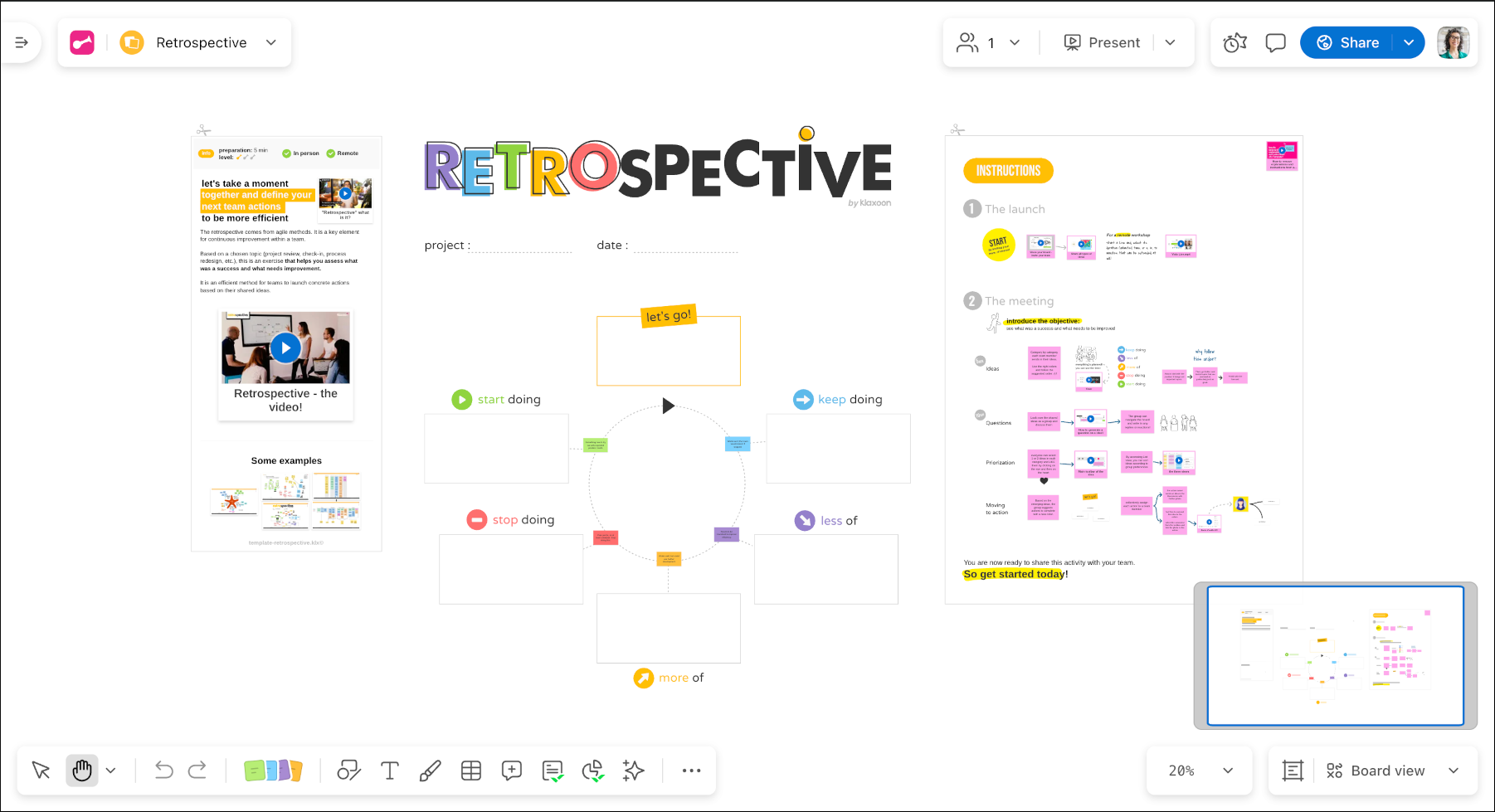1495x812 pixels.
Task: Open the timer and activities icon
Action: (1234, 42)
